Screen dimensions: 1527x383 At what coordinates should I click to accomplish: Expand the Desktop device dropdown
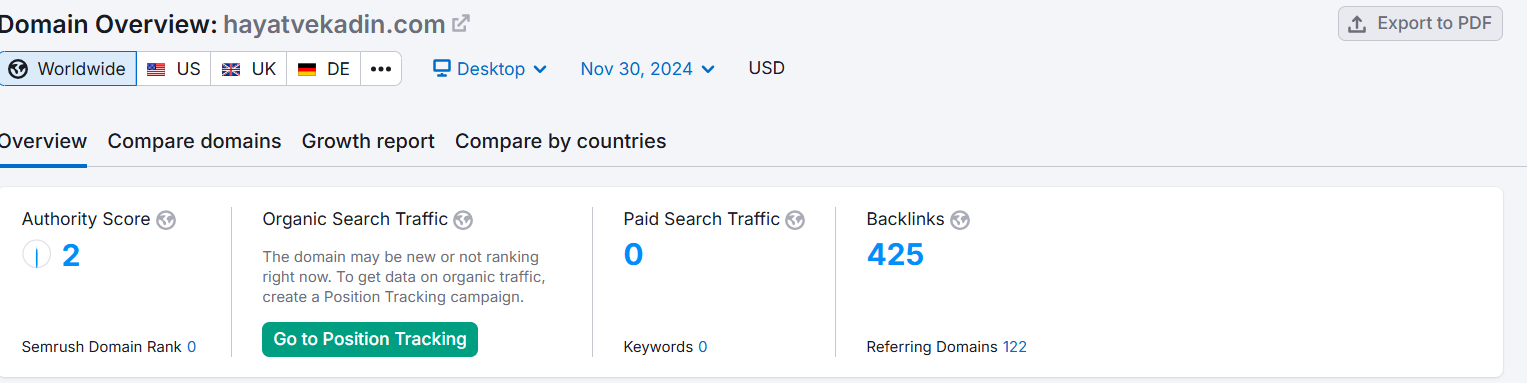tap(490, 69)
